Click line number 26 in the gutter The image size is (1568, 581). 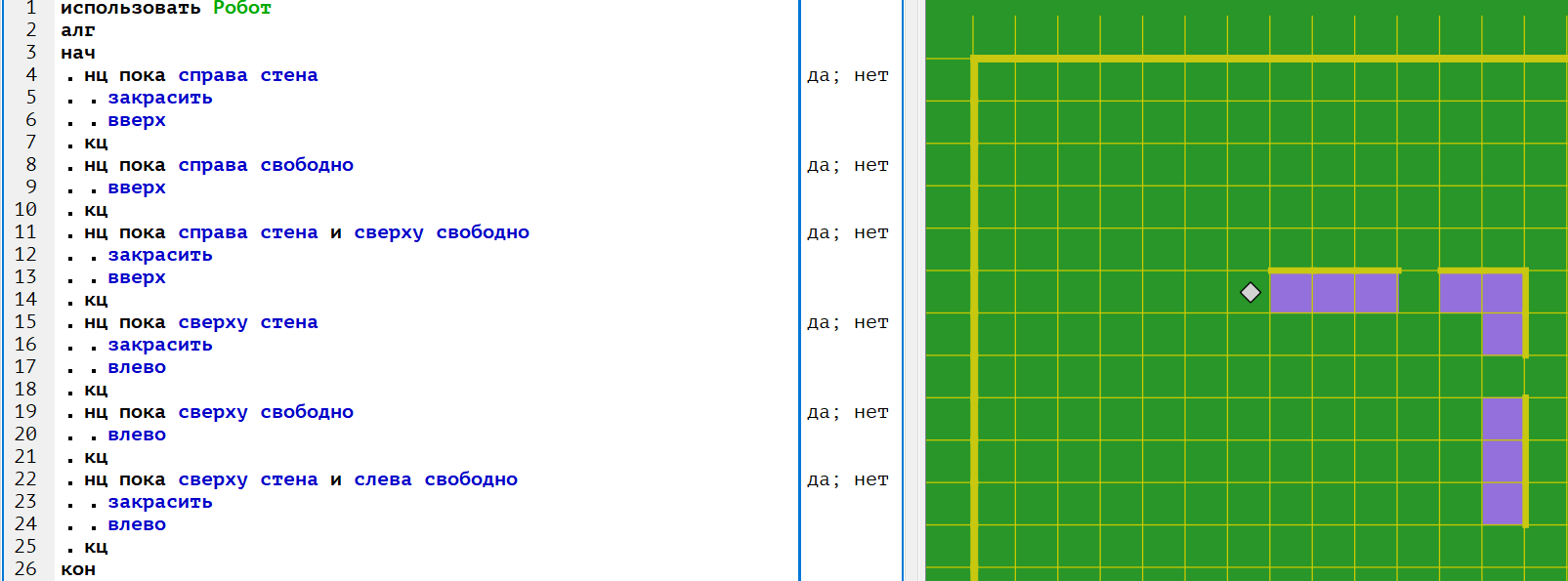click(x=25, y=569)
